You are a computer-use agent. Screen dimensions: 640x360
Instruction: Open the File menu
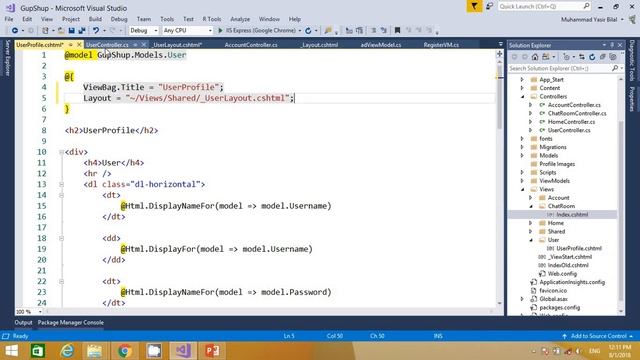[9, 19]
